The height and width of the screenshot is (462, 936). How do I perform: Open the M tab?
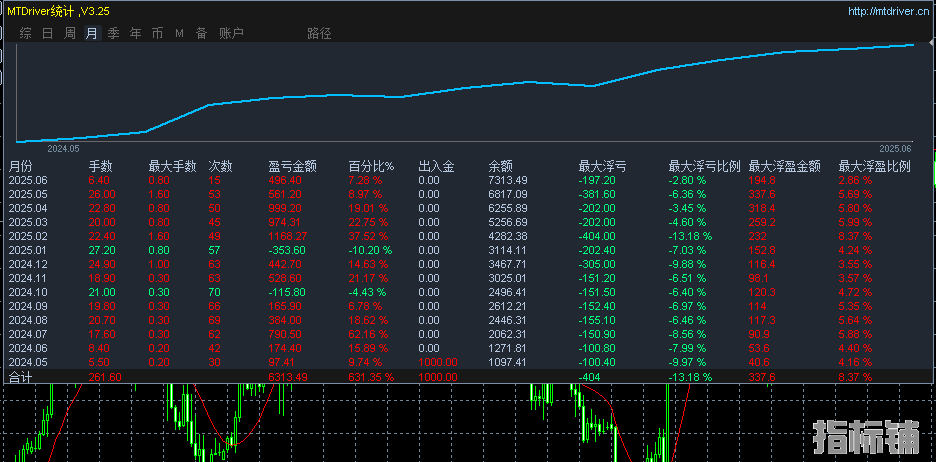click(x=179, y=33)
